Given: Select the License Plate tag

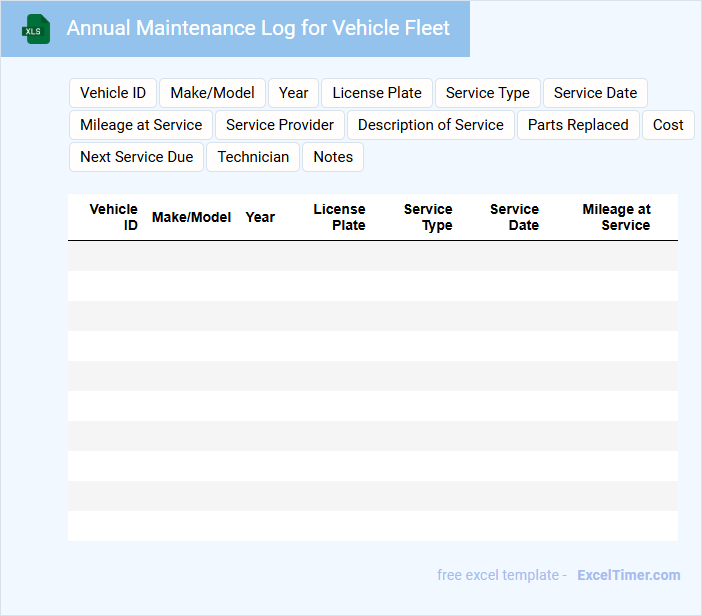Looking at the screenshot, I should pyautogui.click(x=377, y=93).
